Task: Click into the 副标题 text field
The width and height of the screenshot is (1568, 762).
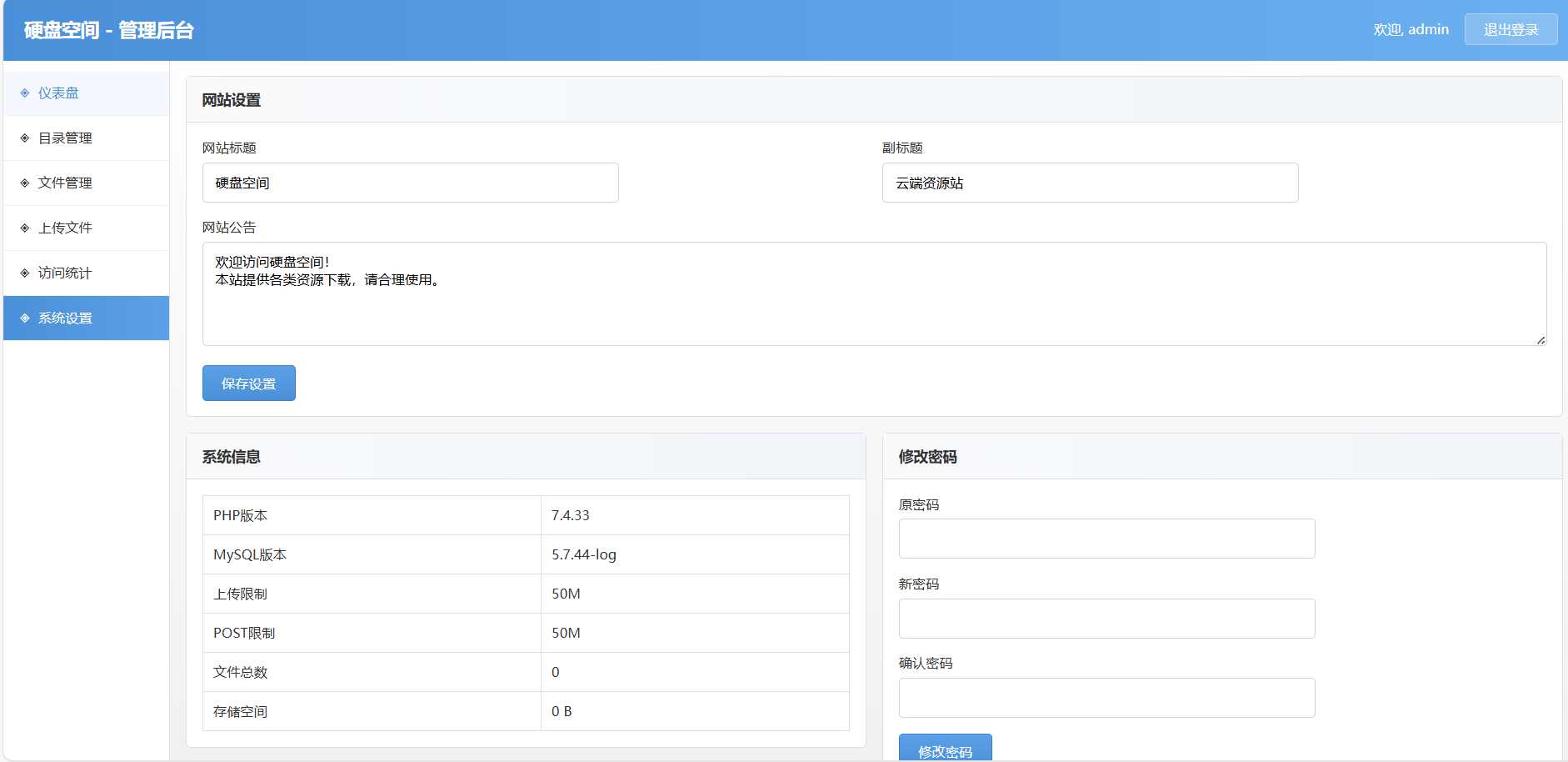Action: click(1090, 183)
